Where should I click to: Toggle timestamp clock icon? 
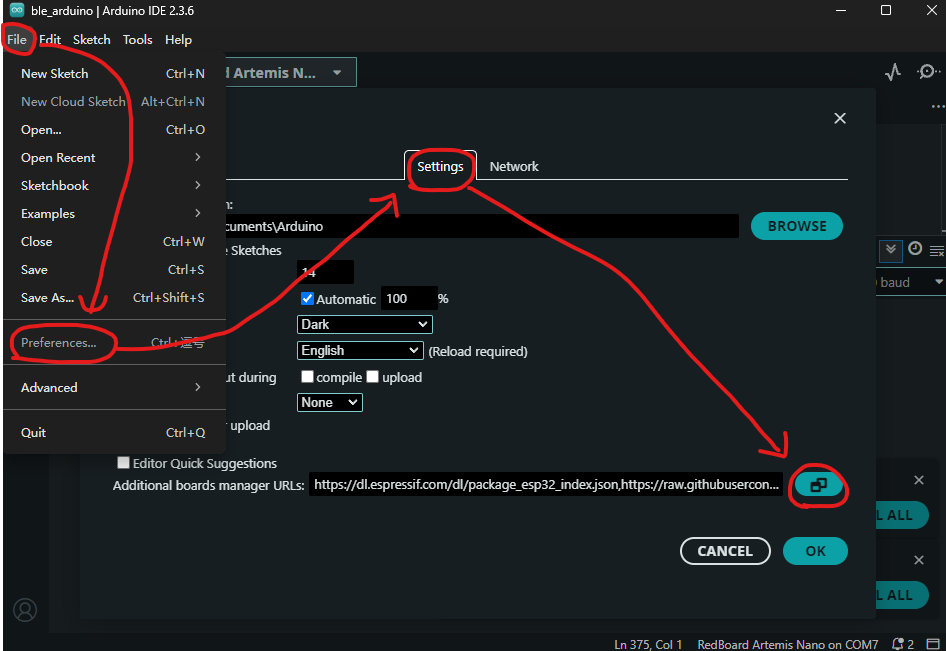(x=915, y=249)
